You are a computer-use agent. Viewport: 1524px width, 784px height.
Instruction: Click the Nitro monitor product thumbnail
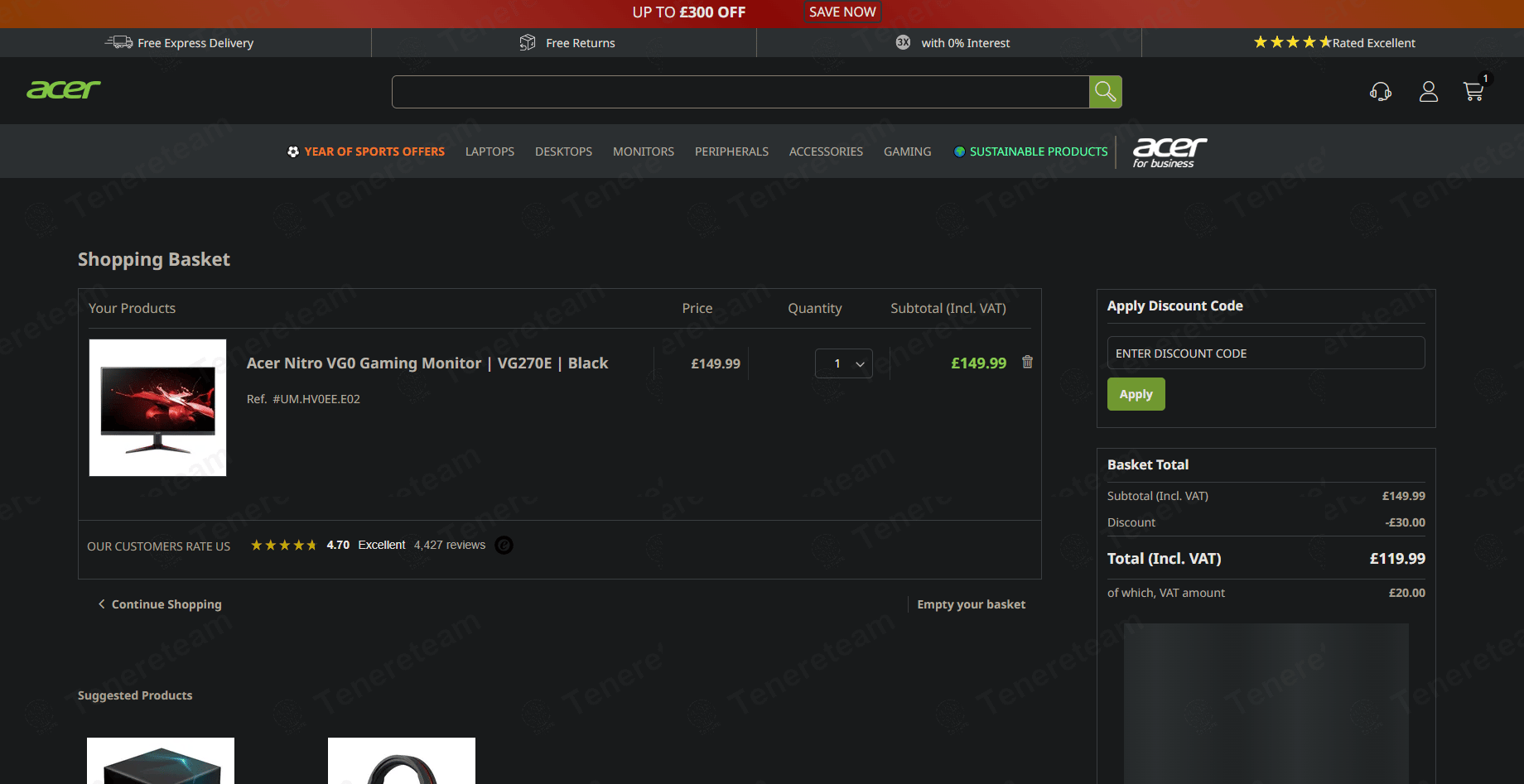pyautogui.click(x=157, y=407)
